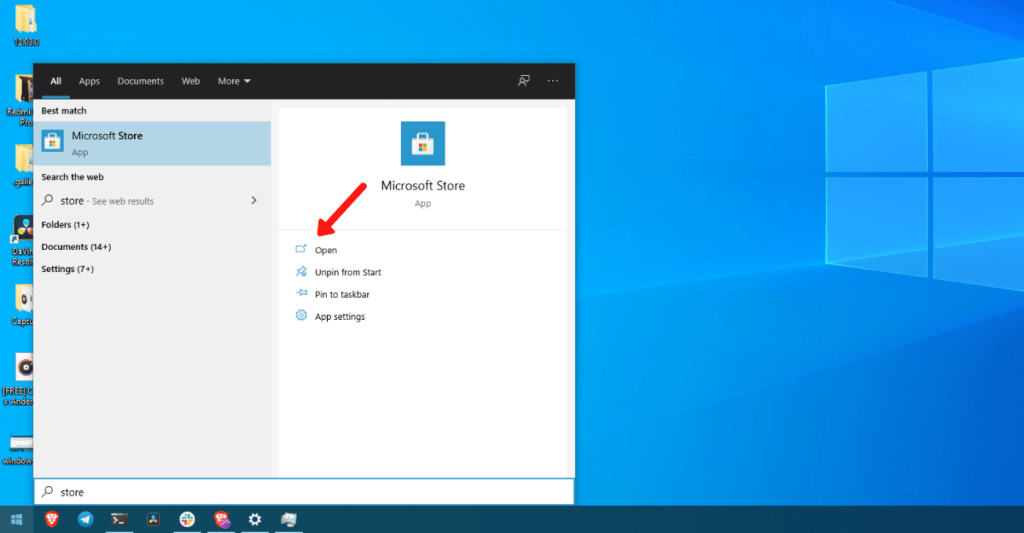Click in the search box containing 'store'
1024x533 pixels.
click(304, 492)
